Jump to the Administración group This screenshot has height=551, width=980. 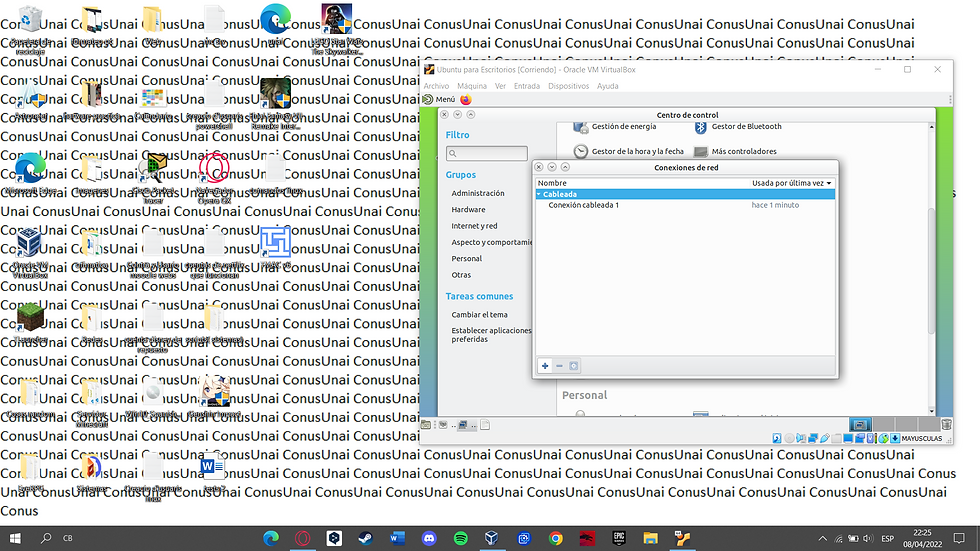point(478,194)
